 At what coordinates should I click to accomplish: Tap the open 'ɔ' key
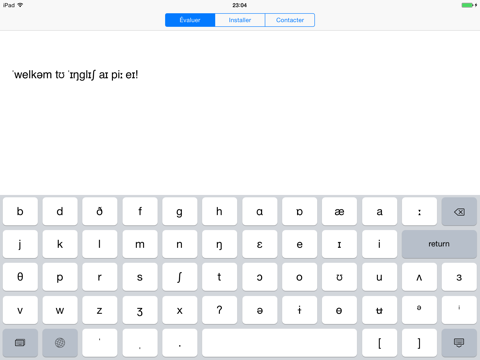[x=259, y=277]
